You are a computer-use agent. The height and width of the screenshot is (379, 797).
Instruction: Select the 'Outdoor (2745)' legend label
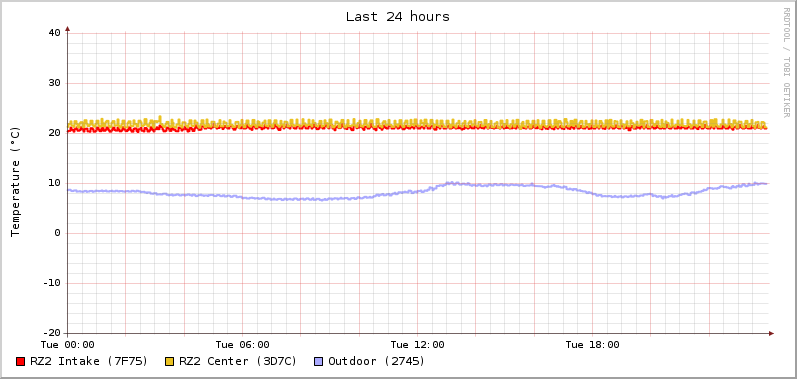[377, 361]
